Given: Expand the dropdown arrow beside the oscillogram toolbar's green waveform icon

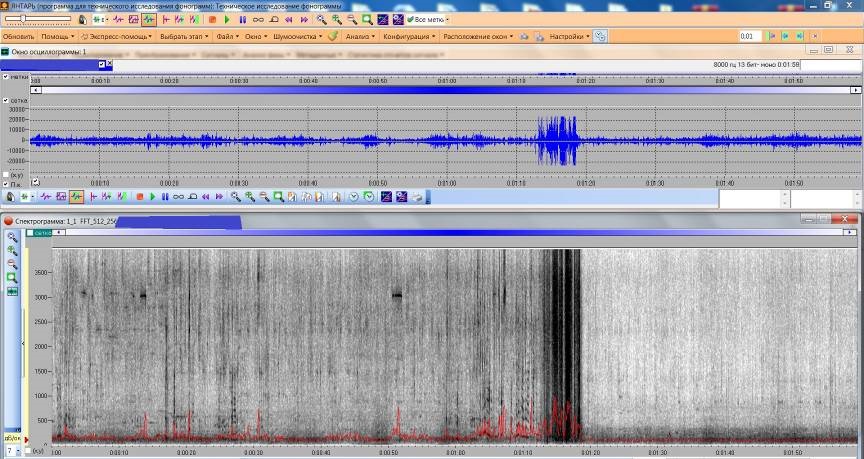Looking at the screenshot, I should [x=33, y=197].
